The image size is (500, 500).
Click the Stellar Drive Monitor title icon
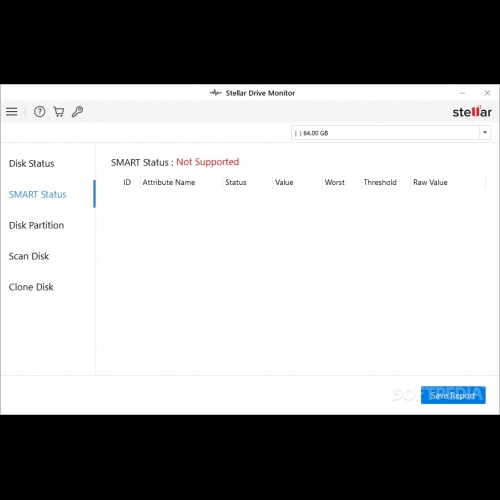click(216, 93)
